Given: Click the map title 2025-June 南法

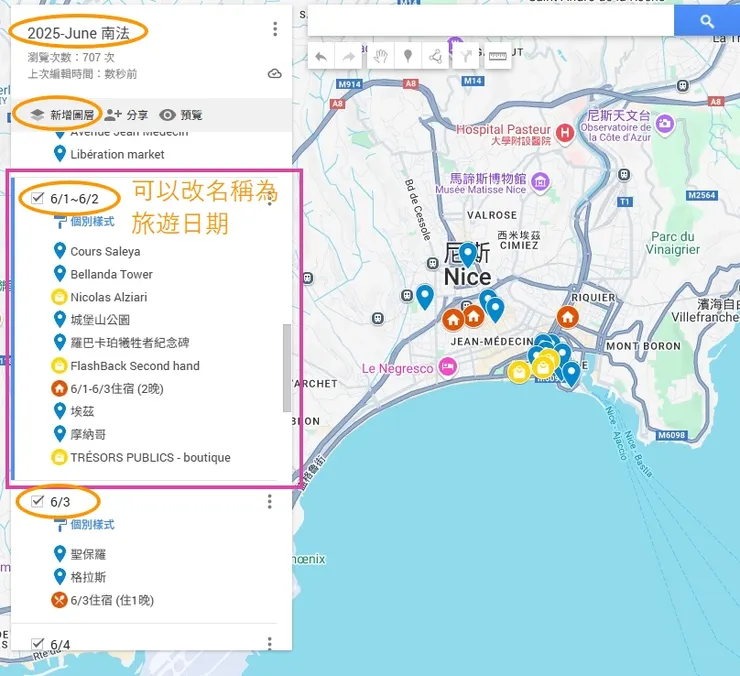Looking at the screenshot, I should click(x=78, y=33).
